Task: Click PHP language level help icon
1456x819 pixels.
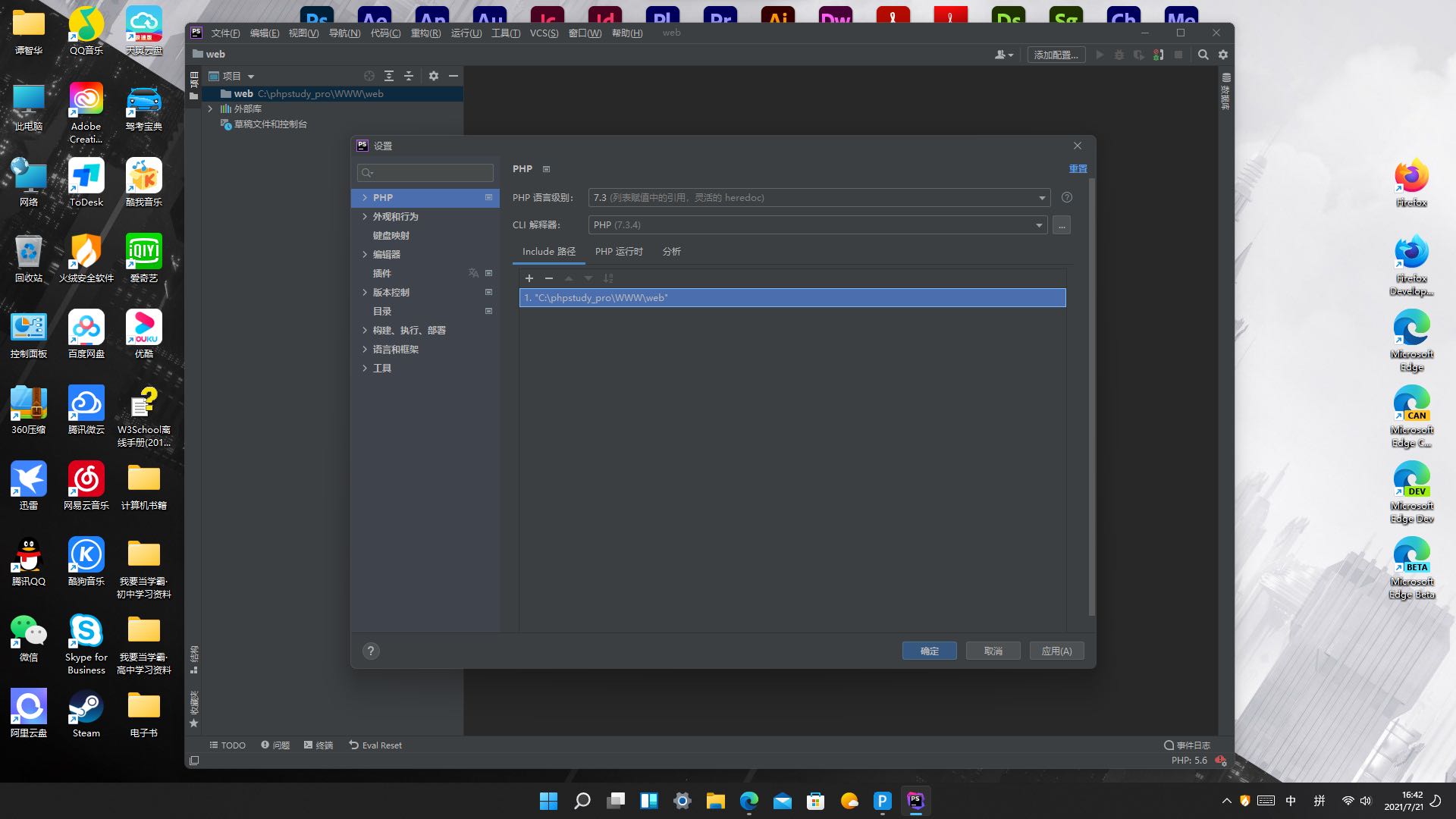Action: pyautogui.click(x=1067, y=198)
